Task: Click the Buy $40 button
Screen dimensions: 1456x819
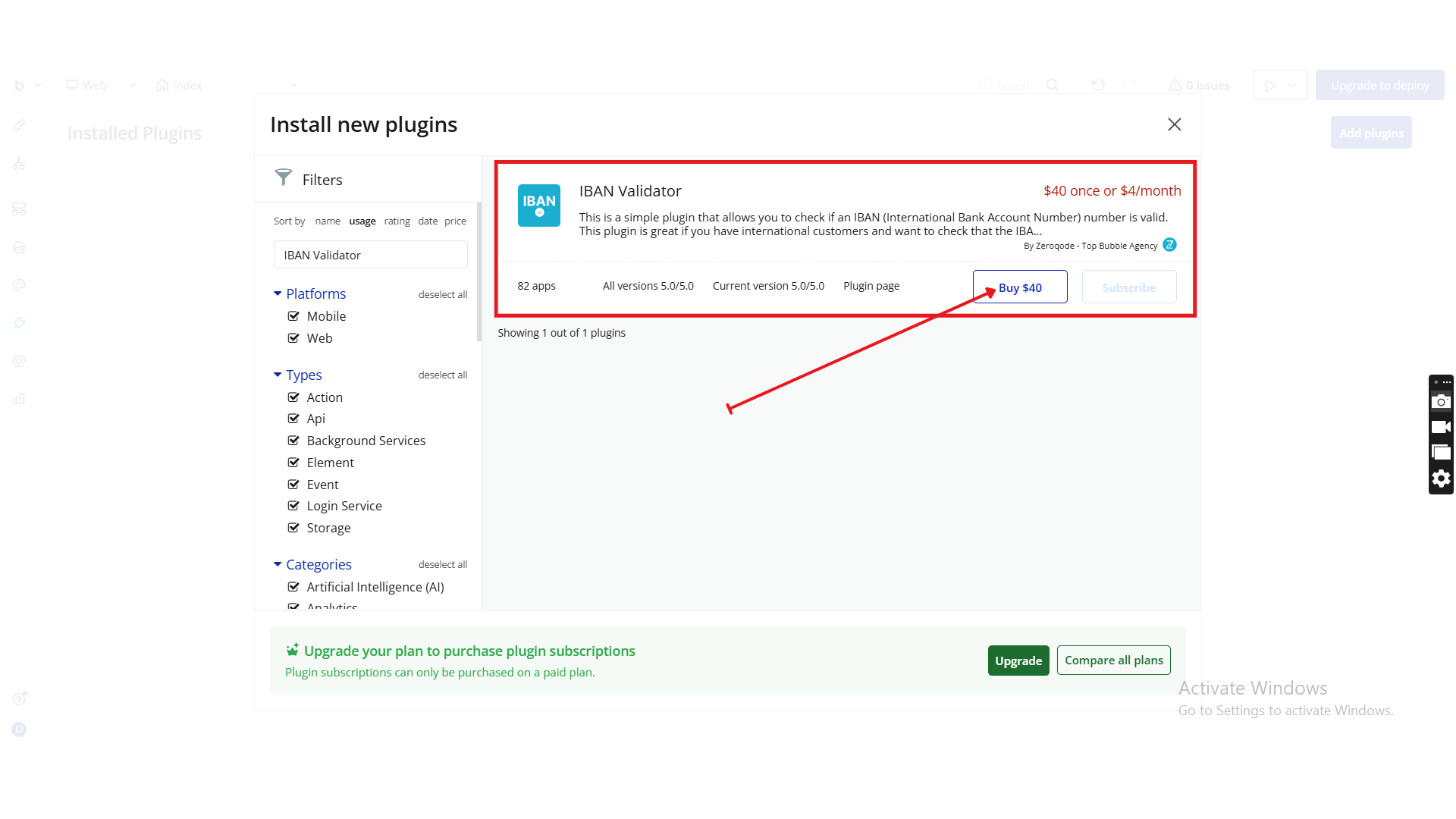Action: click(1020, 287)
